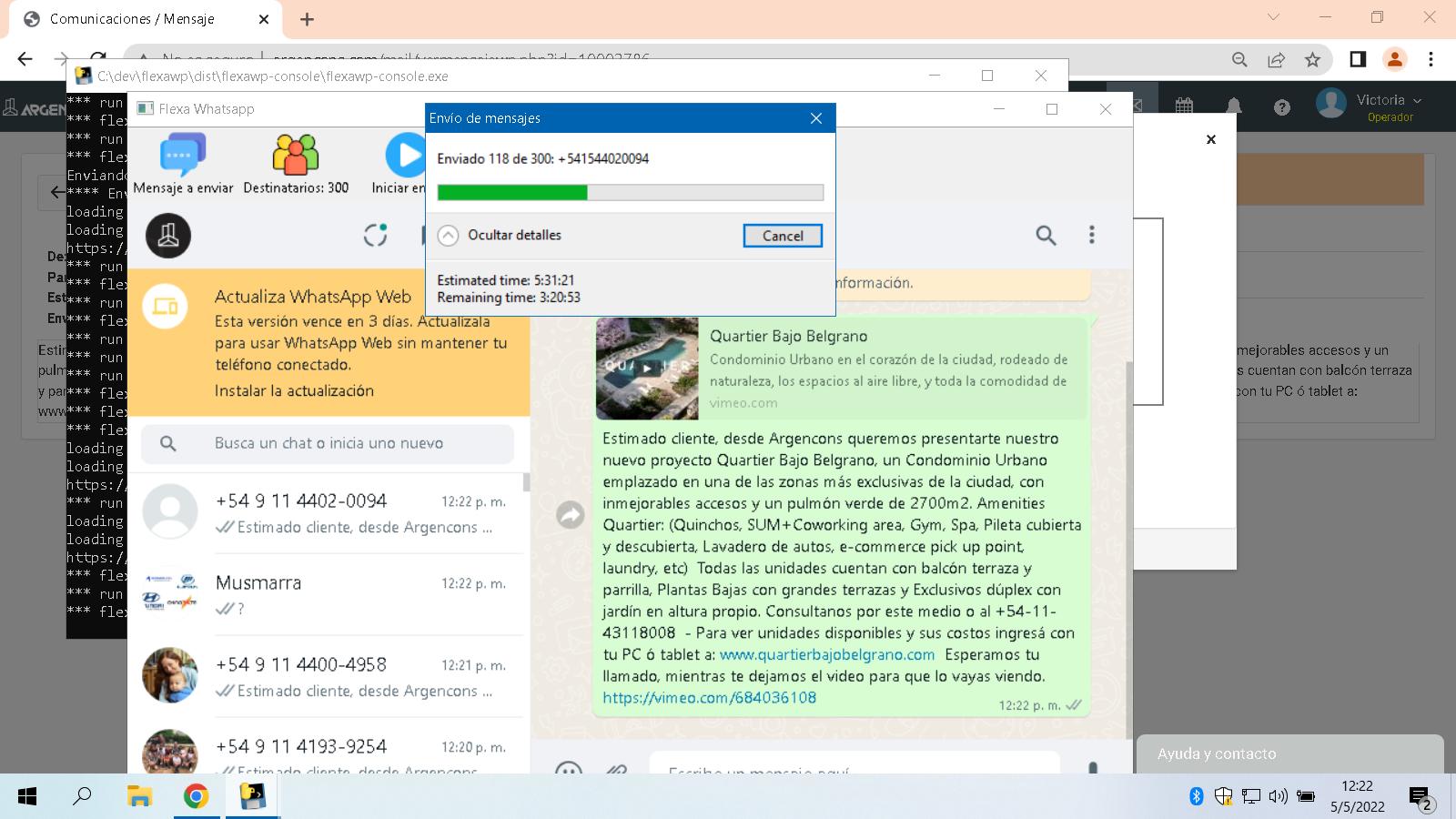Open chat with +54 9 11 4193-9254
The height and width of the screenshot is (819, 1456).
328,746
